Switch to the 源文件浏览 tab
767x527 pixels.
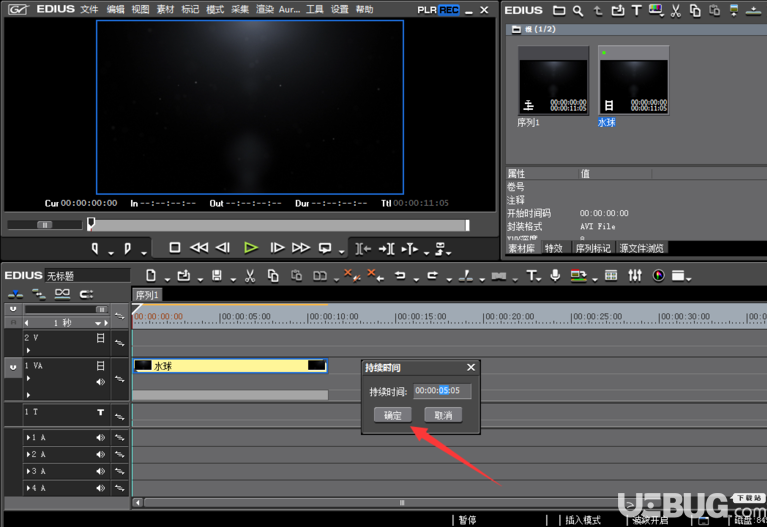tap(642, 248)
